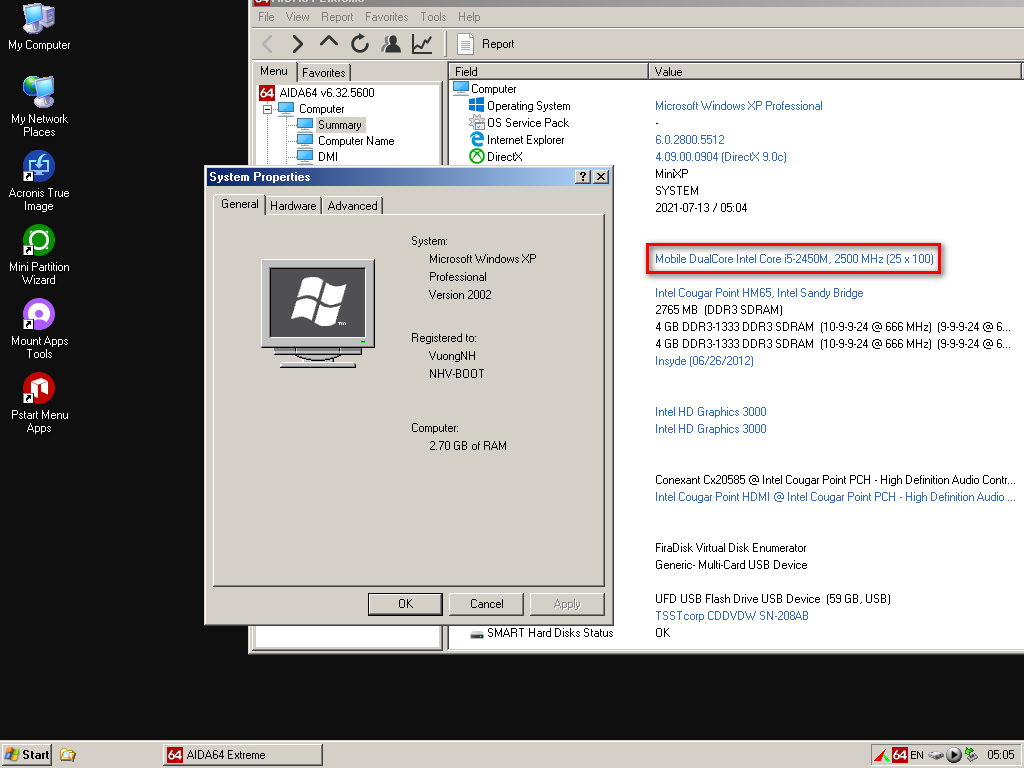Click OK in System Properties
The image size is (1024, 768).
click(x=406, y=604)
